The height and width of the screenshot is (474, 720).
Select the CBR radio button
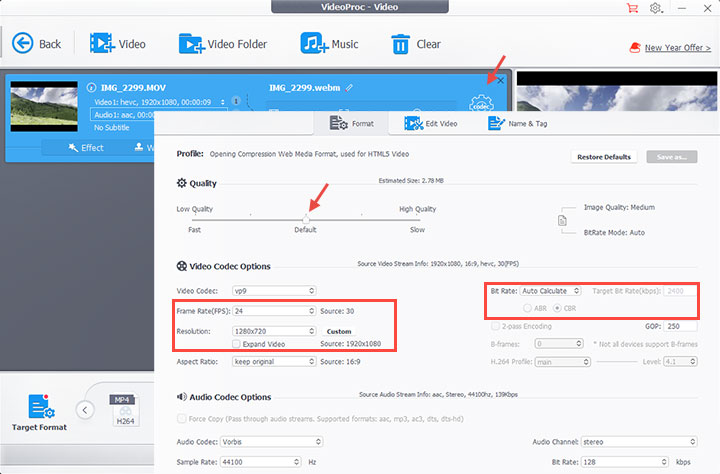pos(557,308)
